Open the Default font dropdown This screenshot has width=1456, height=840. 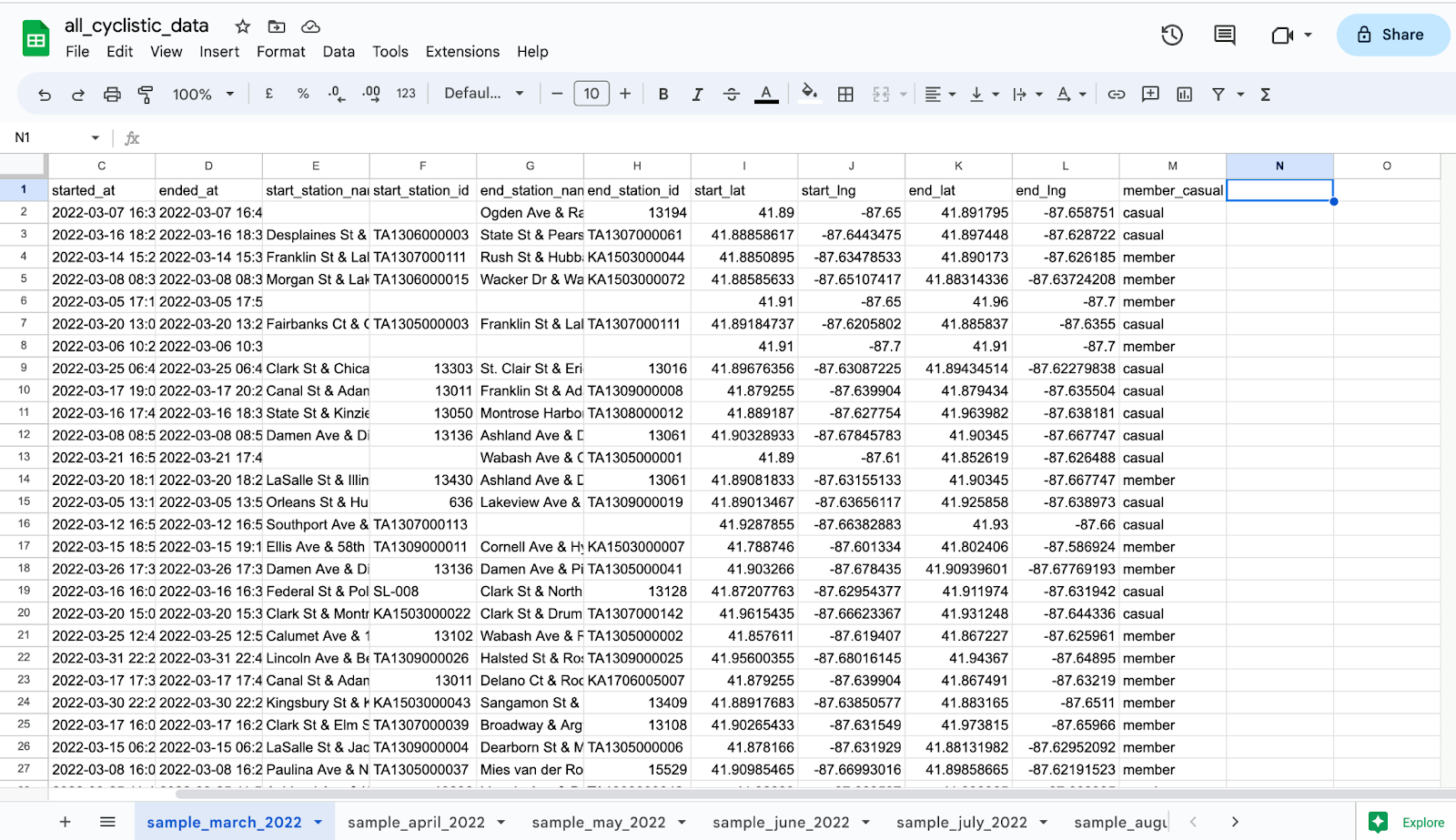483,93
